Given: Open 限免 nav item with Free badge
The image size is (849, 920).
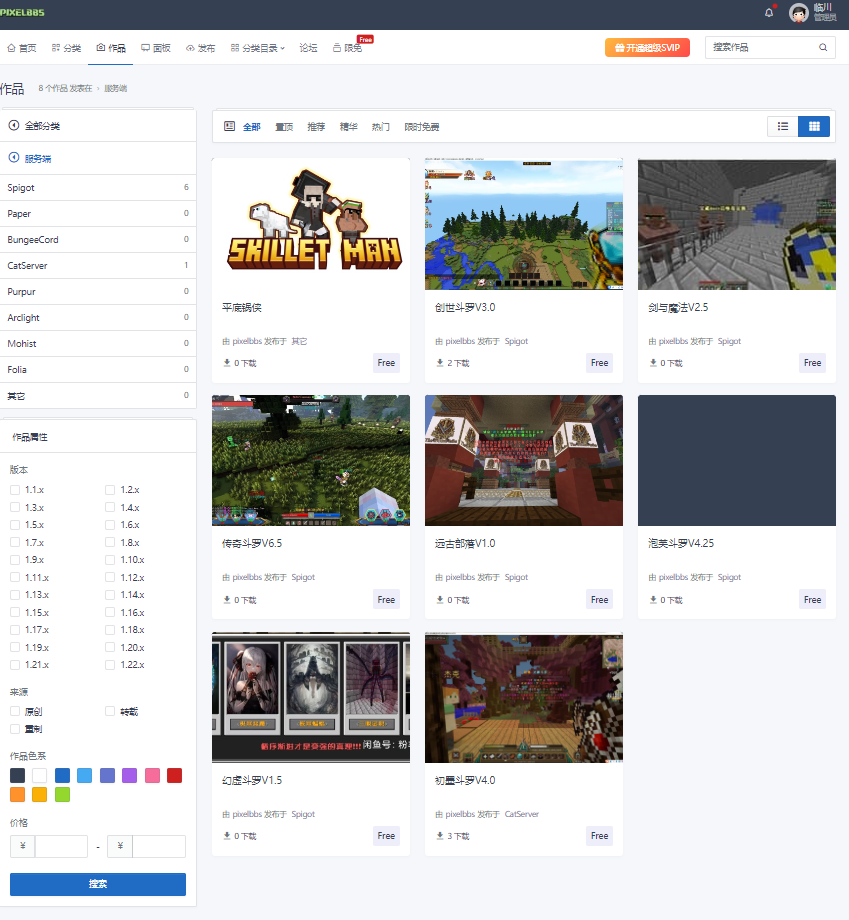Looking at the screenshot, I should [x=347, y=48].
